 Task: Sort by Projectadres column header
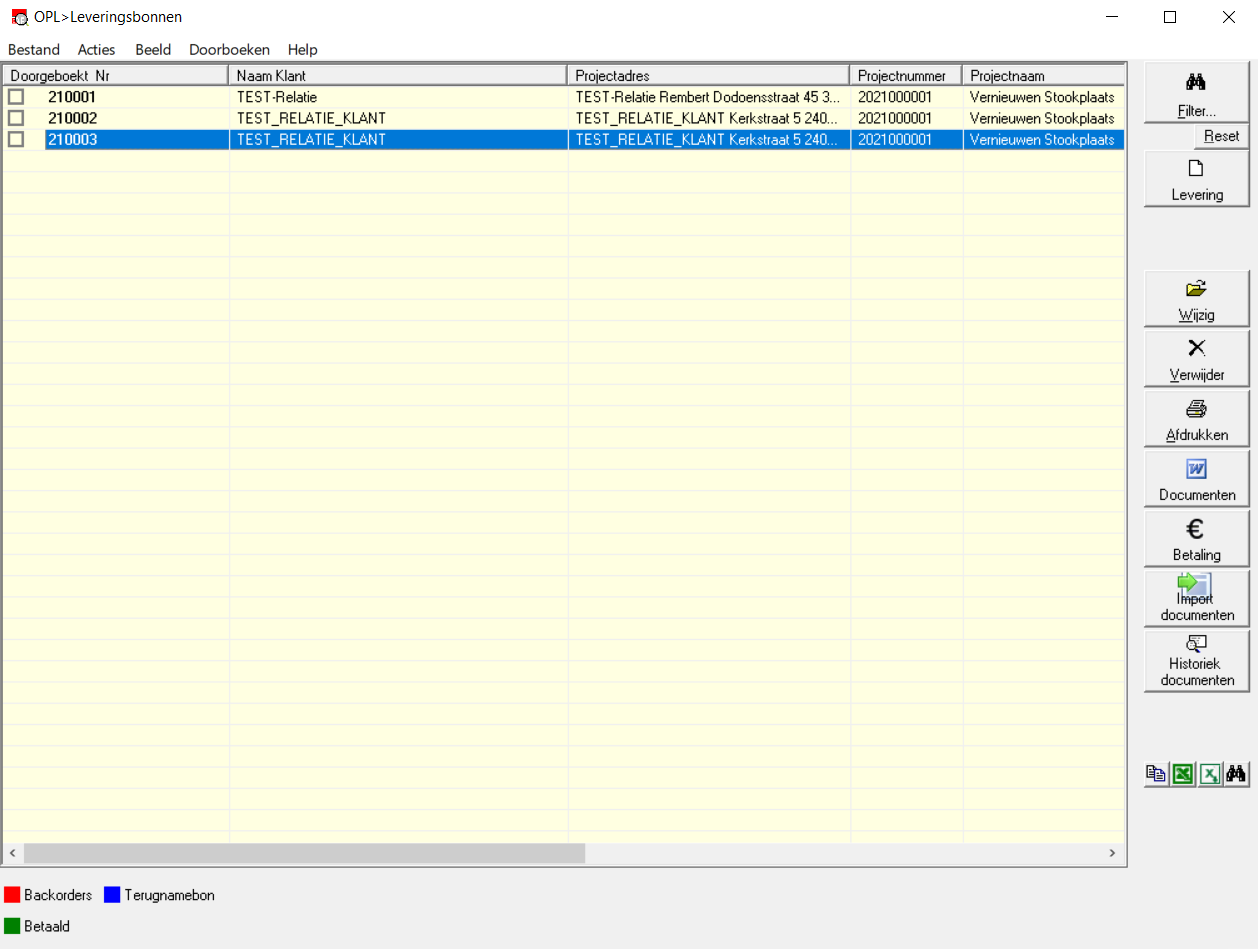(x=709, y=76)
